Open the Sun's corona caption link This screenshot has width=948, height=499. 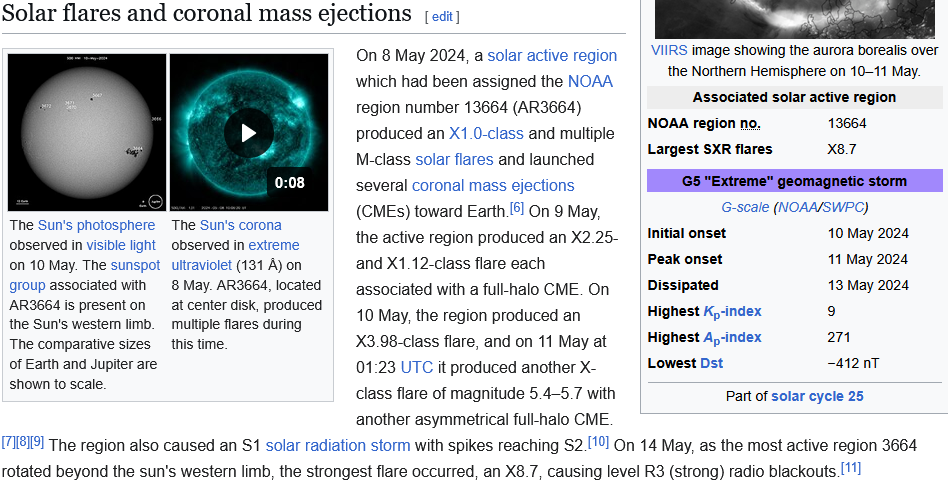(x=241, y=225)
